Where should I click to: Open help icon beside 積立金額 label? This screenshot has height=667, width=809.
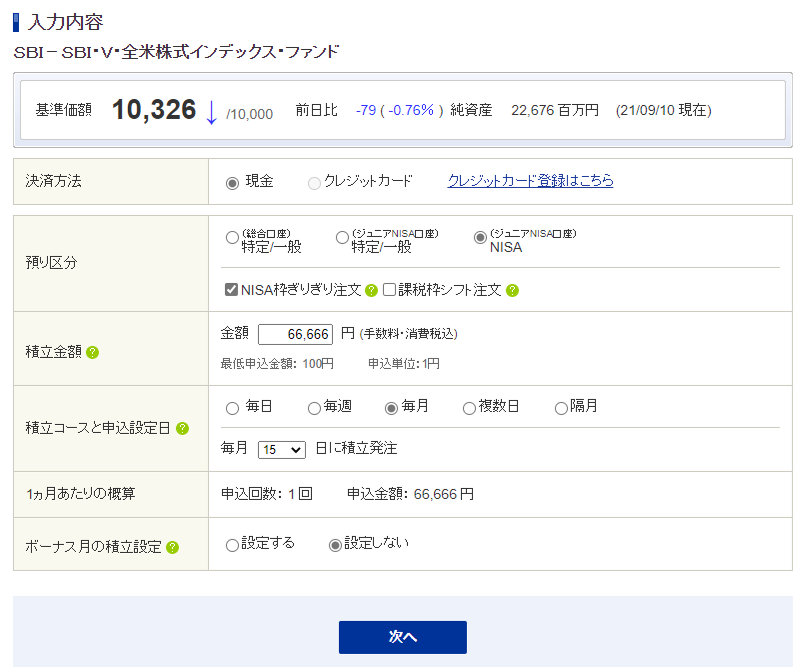click(92, 352)
